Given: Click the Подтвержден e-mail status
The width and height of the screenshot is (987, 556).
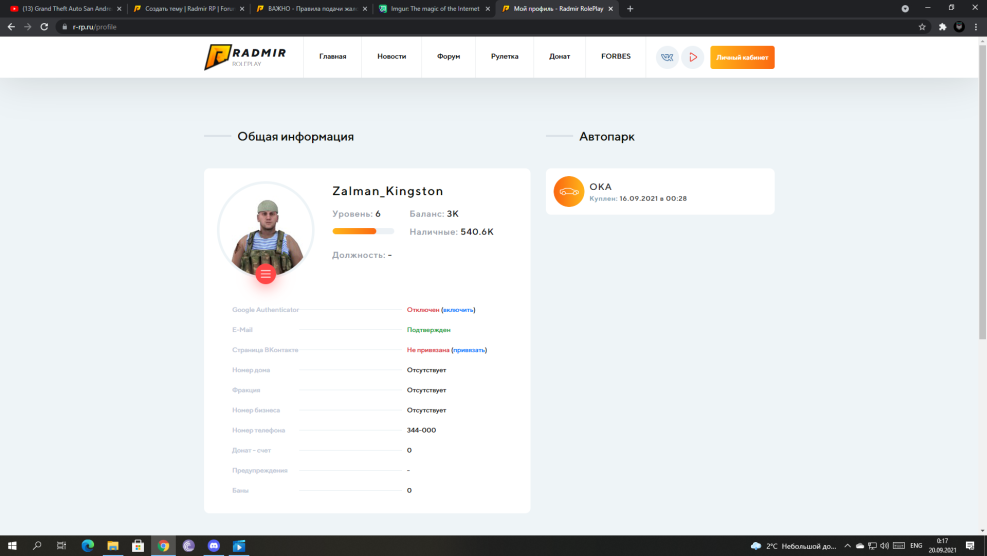Looking at the screenshot, I should 429,330.
